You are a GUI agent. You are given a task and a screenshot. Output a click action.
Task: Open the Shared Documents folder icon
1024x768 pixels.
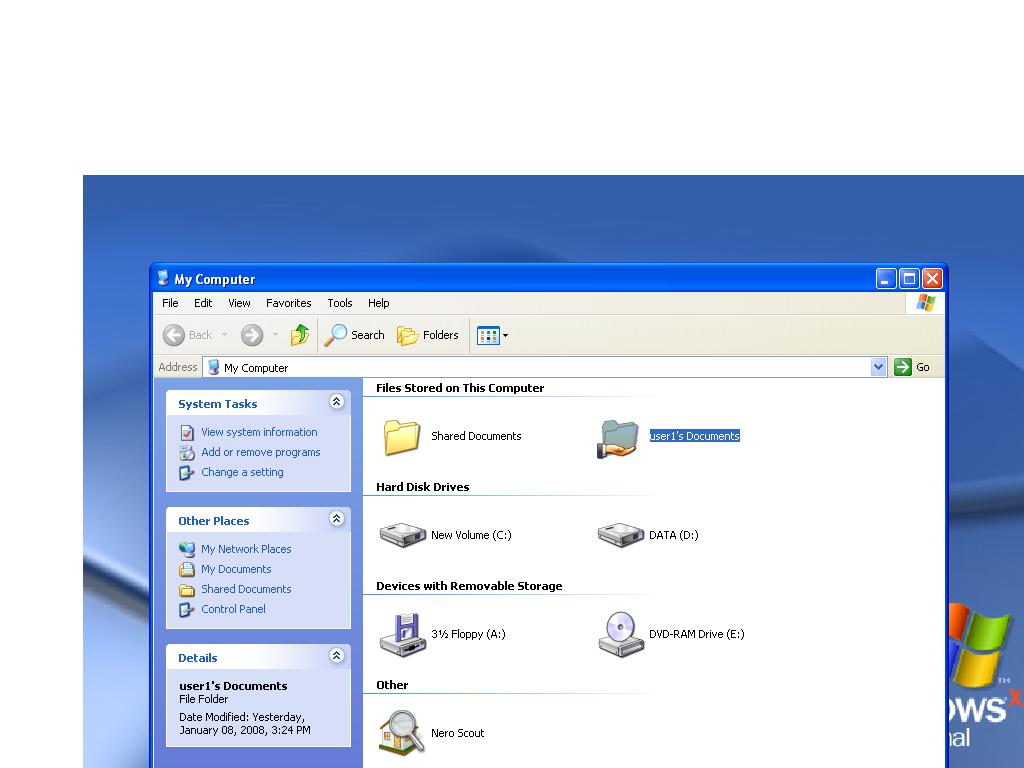click(x=402, y=437)
